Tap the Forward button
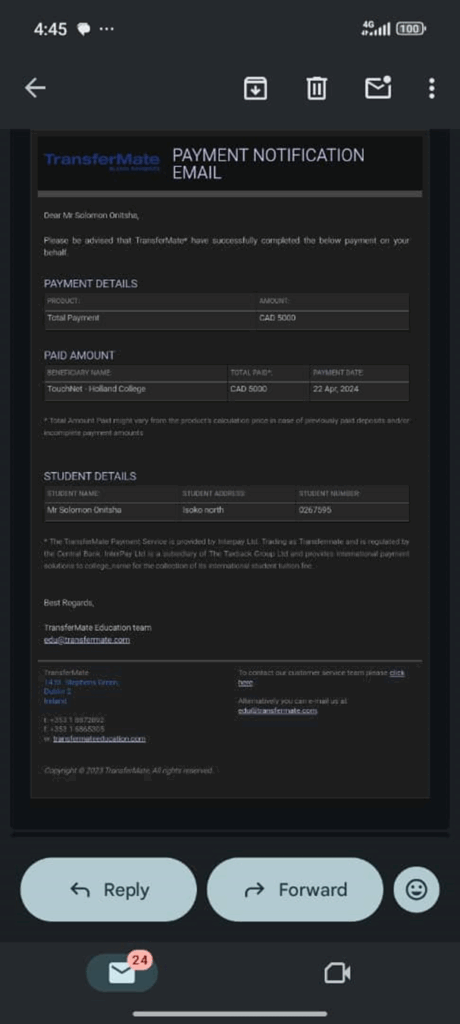This screenshot has height=1024, width=460. pos(295,889)
